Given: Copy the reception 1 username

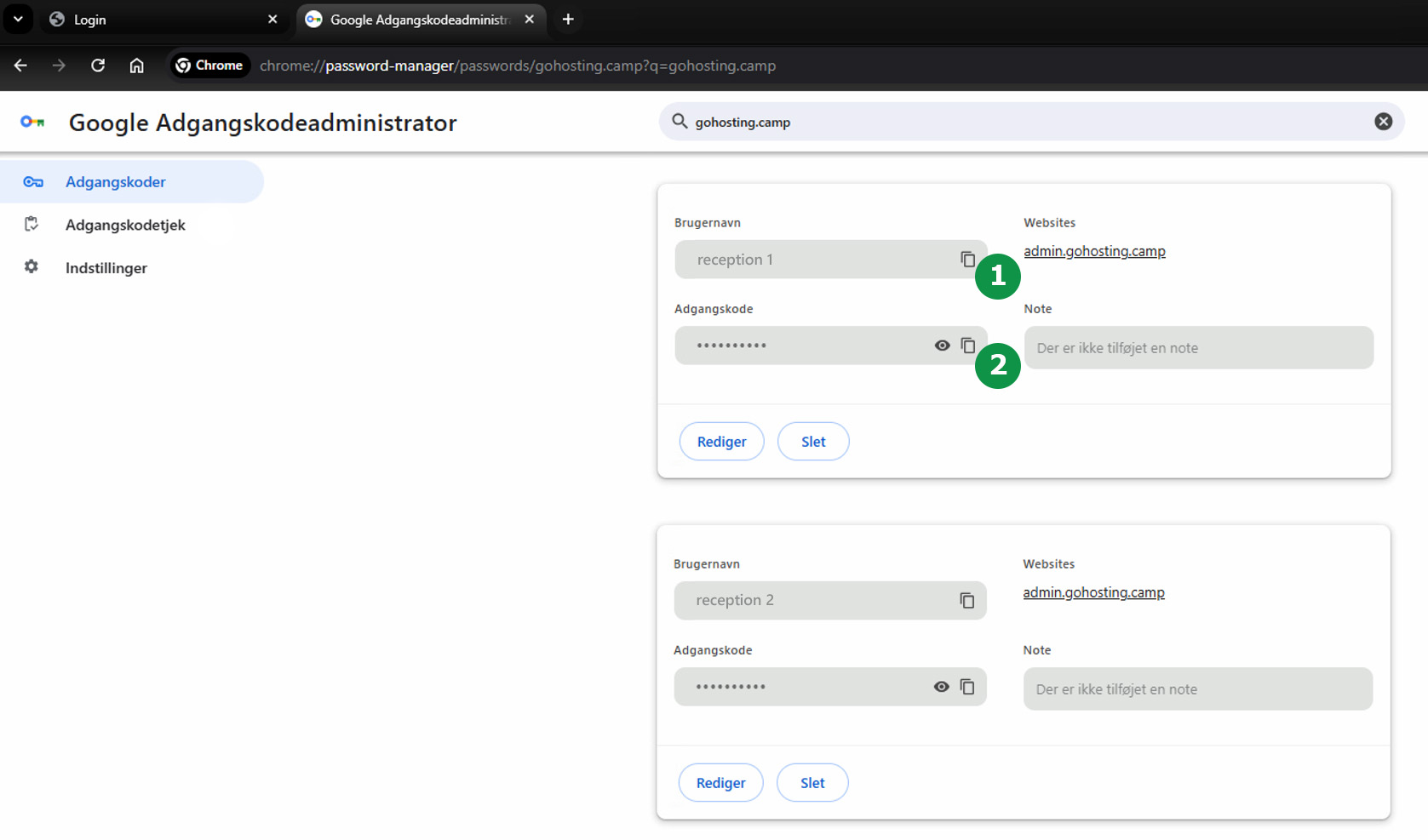Looking at the screenshot, I should (967, 259).
